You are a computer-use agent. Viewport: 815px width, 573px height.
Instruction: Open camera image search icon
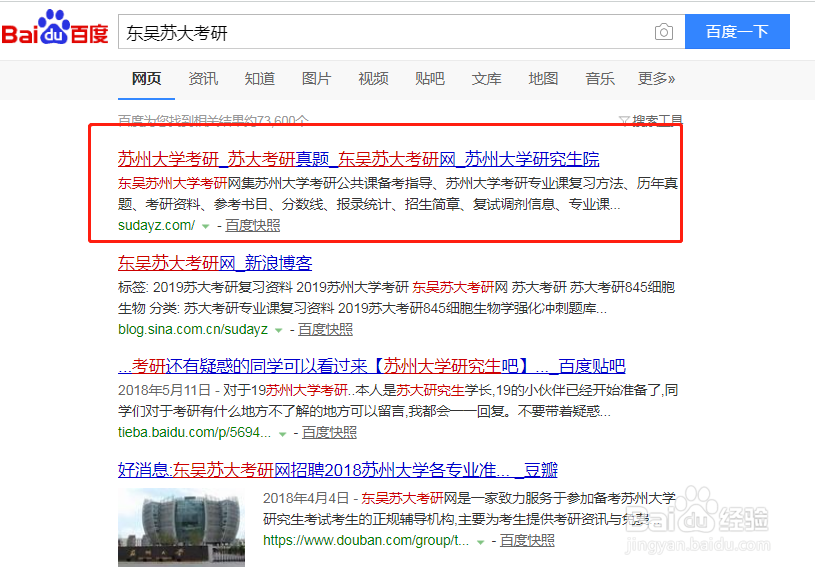click(x=664, y=32)
